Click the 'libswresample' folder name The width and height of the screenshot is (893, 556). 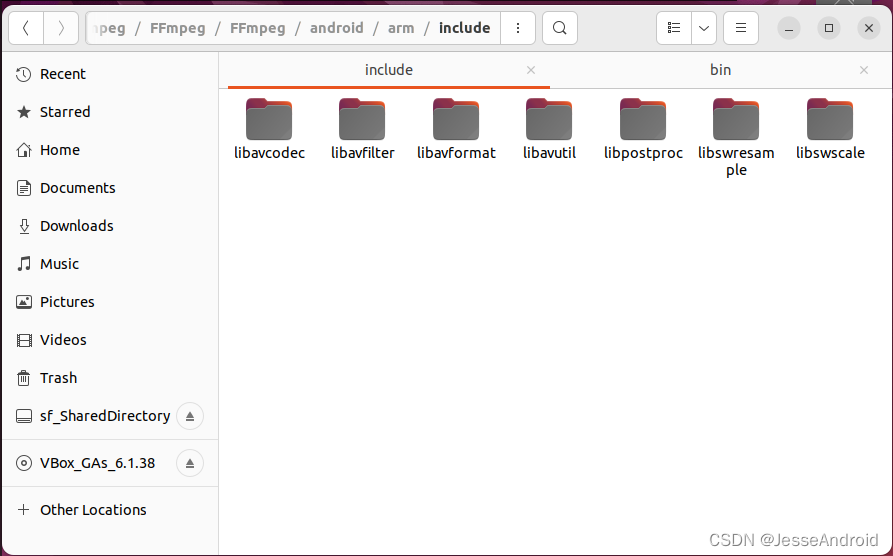(736, 161)
